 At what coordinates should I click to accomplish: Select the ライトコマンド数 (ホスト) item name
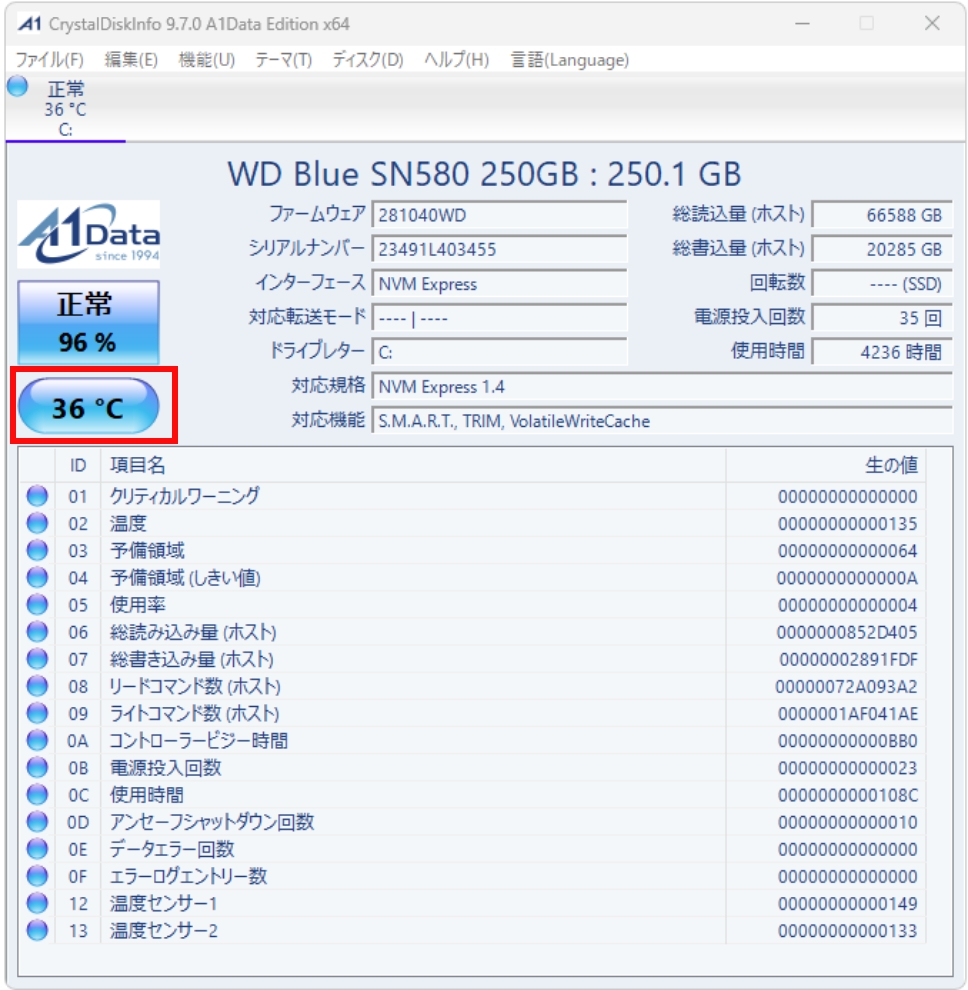point(194,713)
